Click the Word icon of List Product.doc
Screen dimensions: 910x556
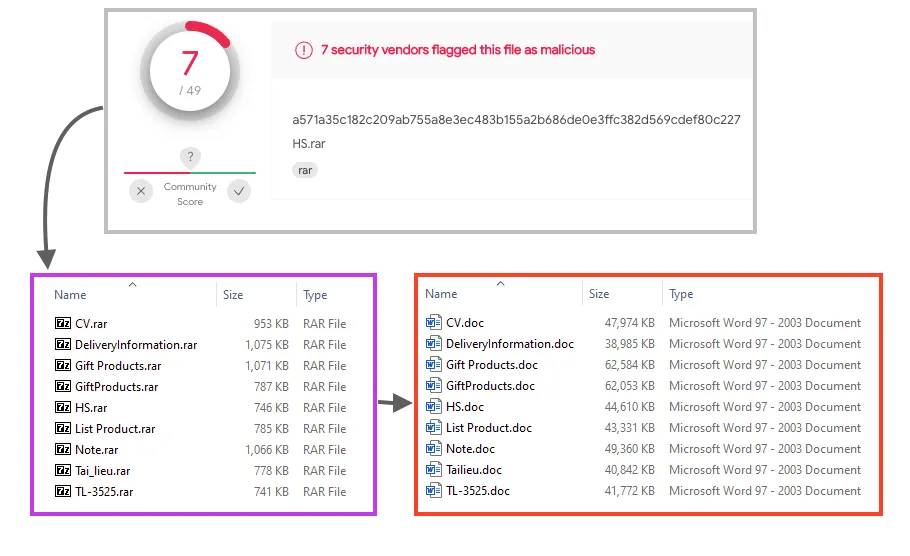pyautogui.click(x=434, y=427)
